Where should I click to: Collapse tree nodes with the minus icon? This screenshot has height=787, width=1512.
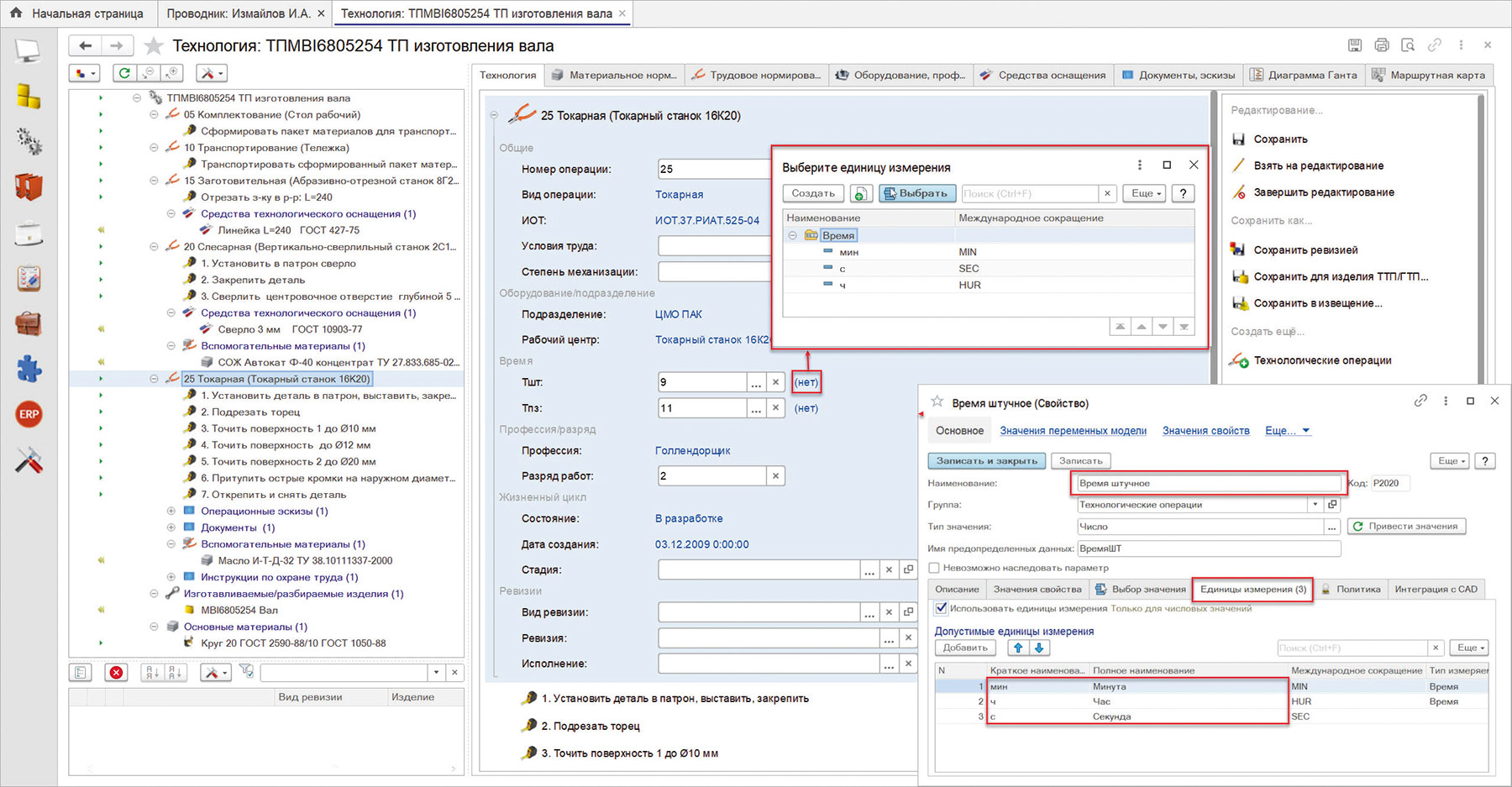(148, 73)
